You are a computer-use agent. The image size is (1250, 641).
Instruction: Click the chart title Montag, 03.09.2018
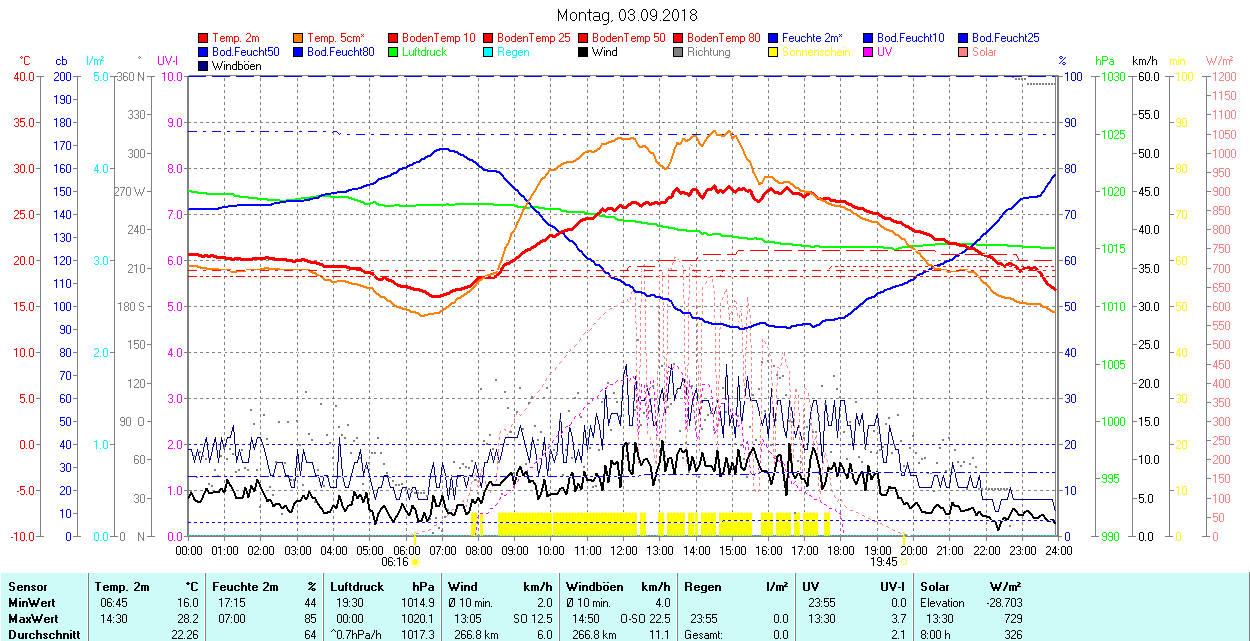click(627, 15)
